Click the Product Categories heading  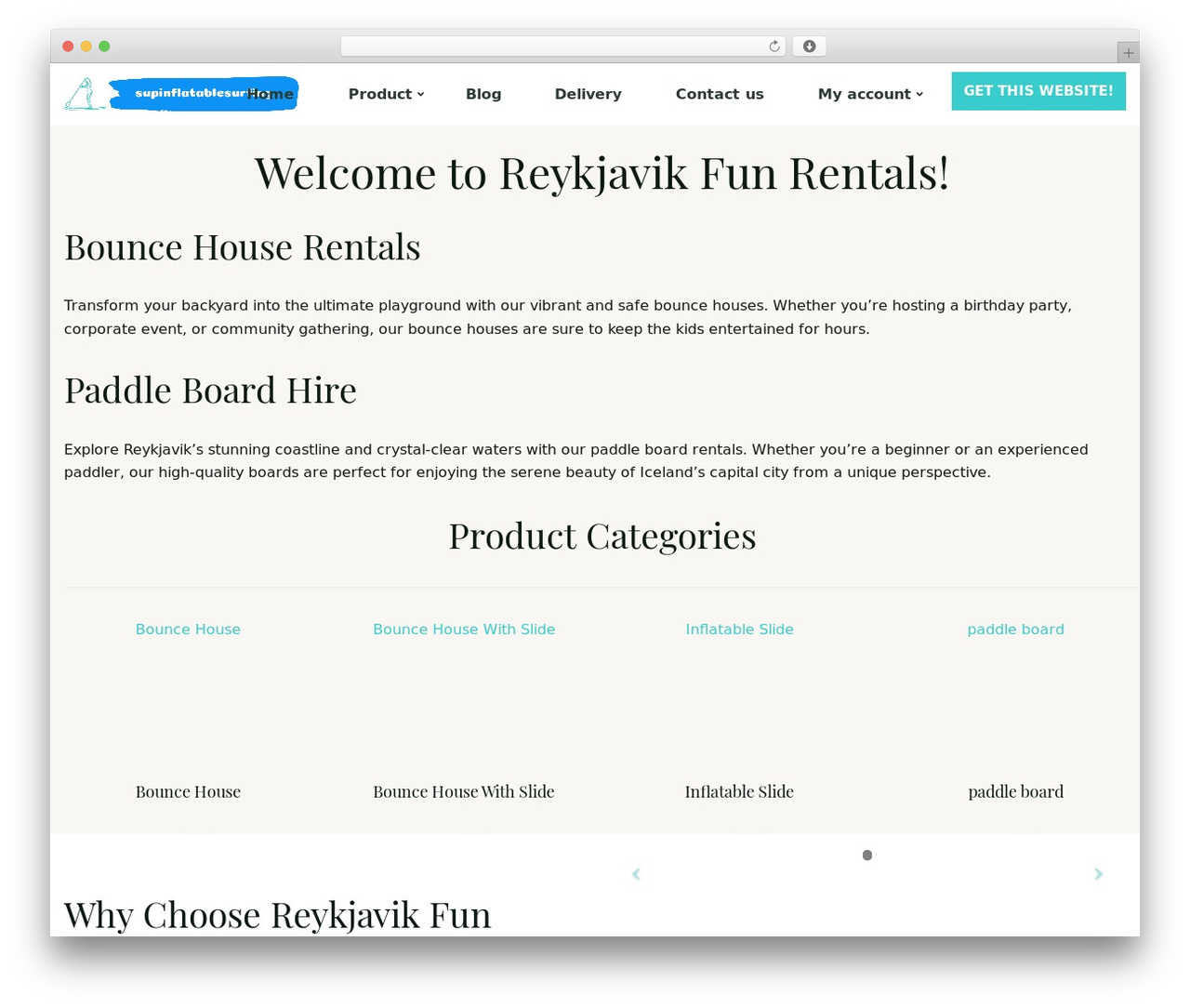tap(602, 537)
